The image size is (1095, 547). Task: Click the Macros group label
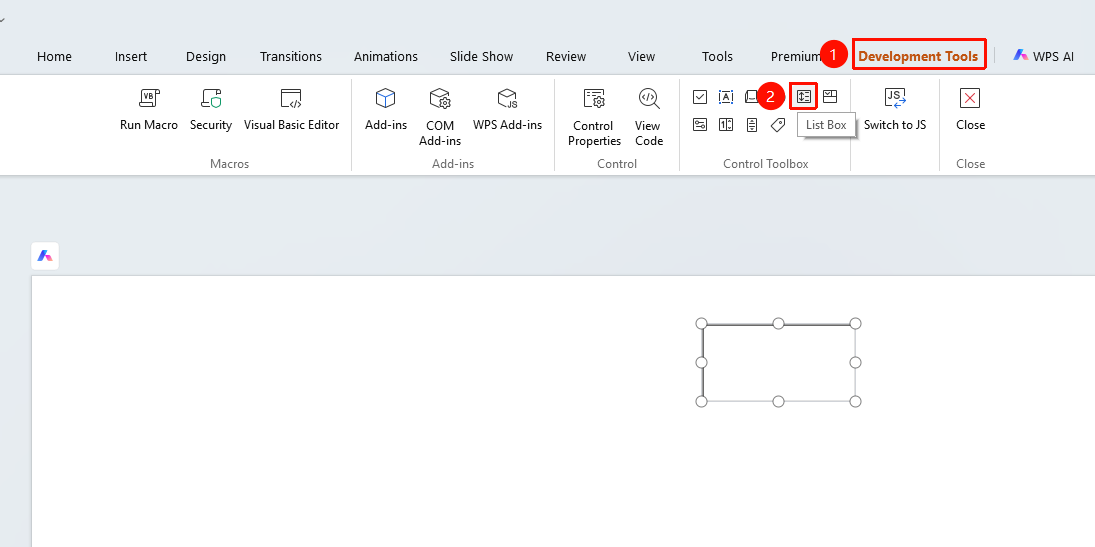229,163
